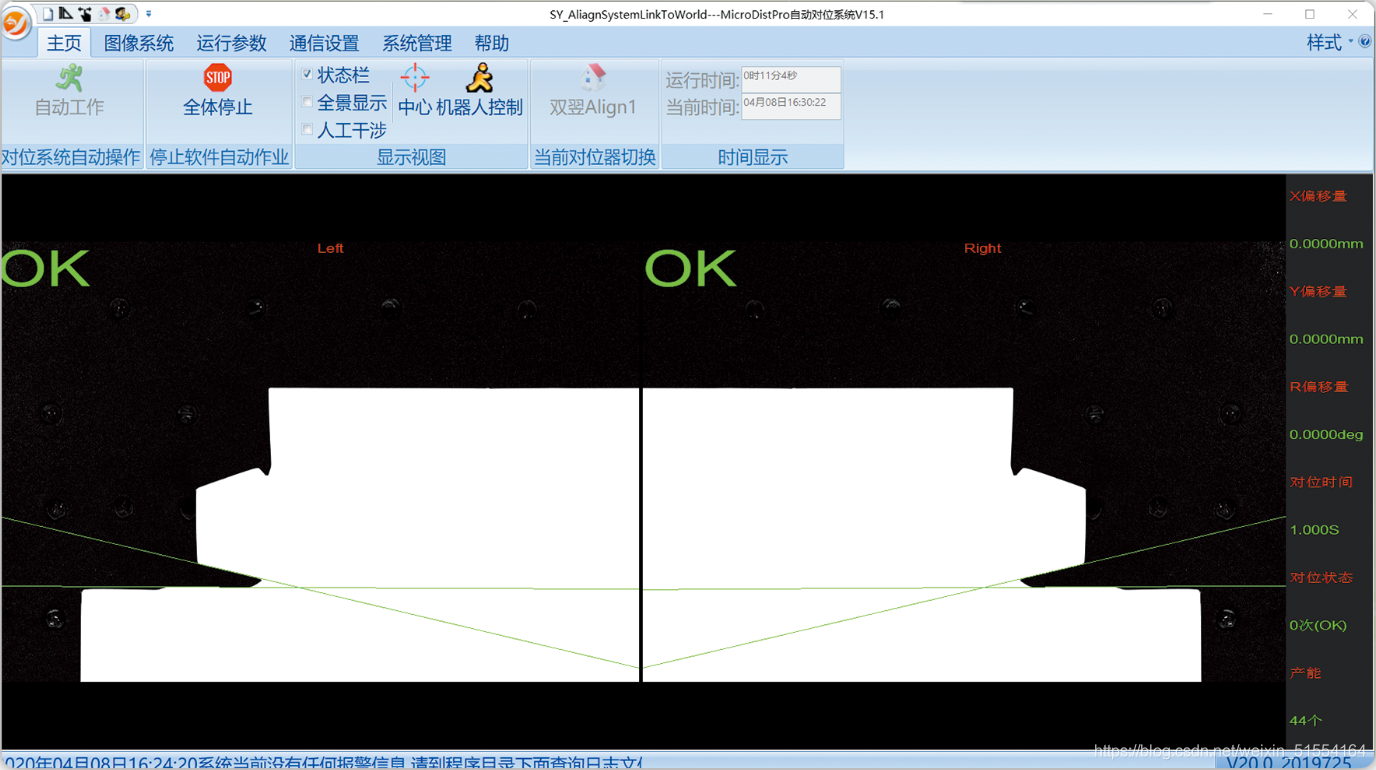Click the 当前时间 text field
The image size is (1376, 770).
tap(791, 106)
